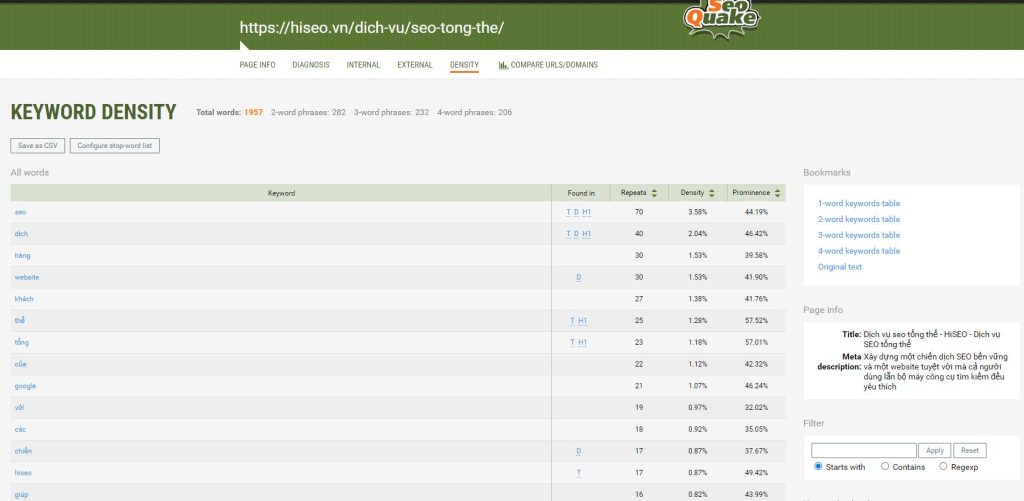Click the T indicator in the hiseo row
The height and width of the screenshot is (501, 1024).
578,472
